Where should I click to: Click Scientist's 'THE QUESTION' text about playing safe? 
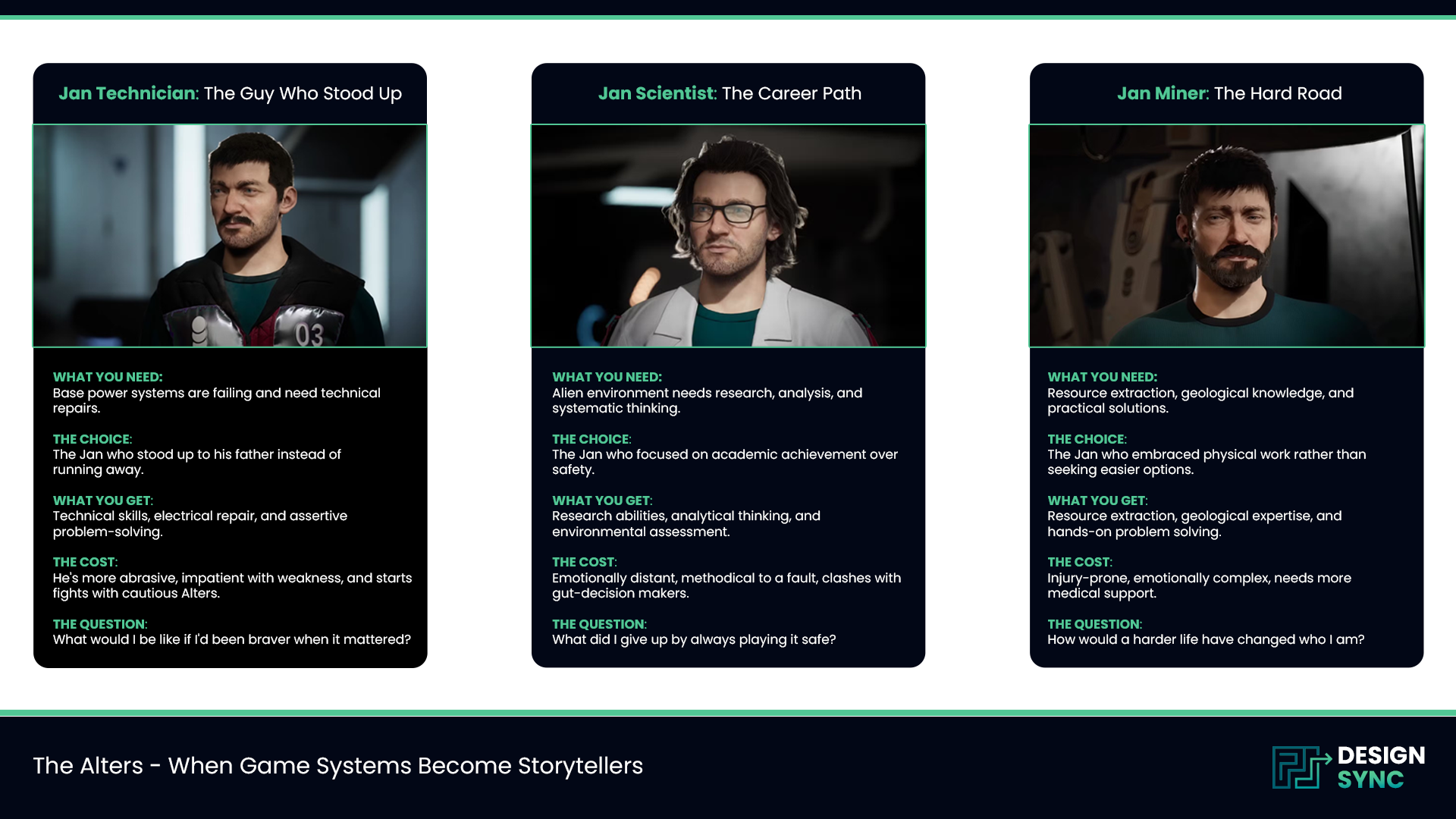tap(693, 639)
